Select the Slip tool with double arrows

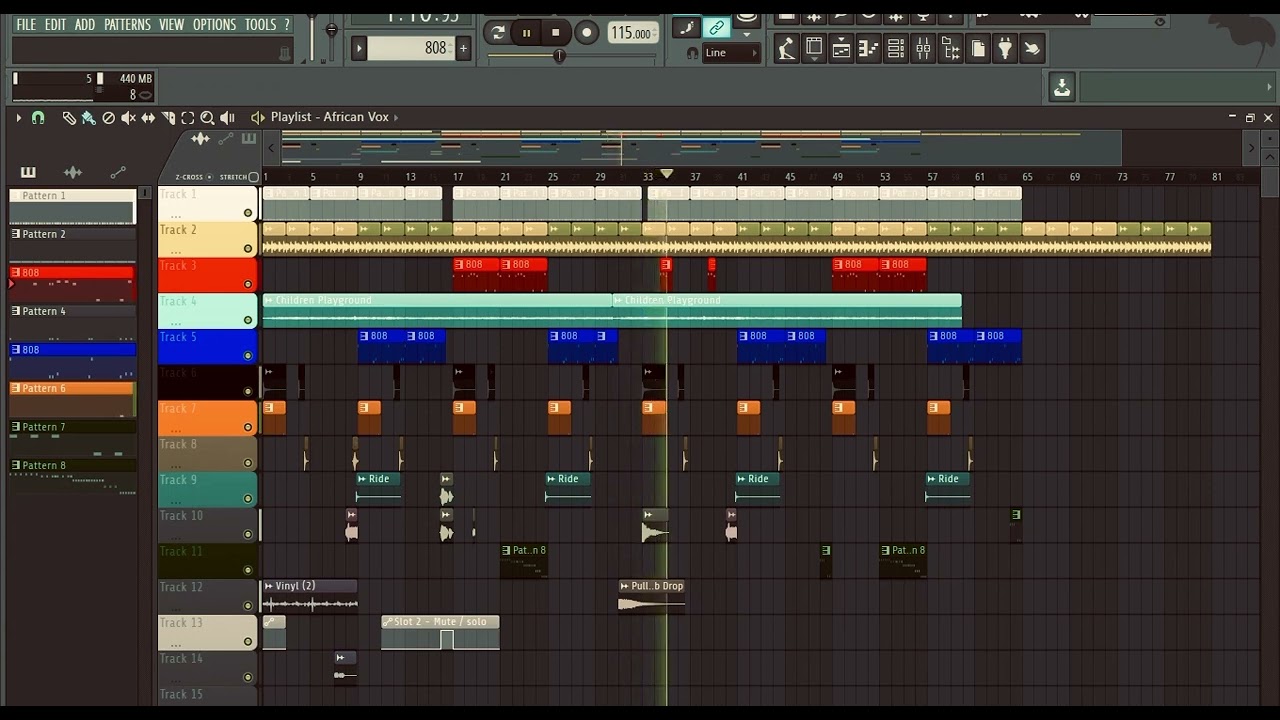point(148,118)
